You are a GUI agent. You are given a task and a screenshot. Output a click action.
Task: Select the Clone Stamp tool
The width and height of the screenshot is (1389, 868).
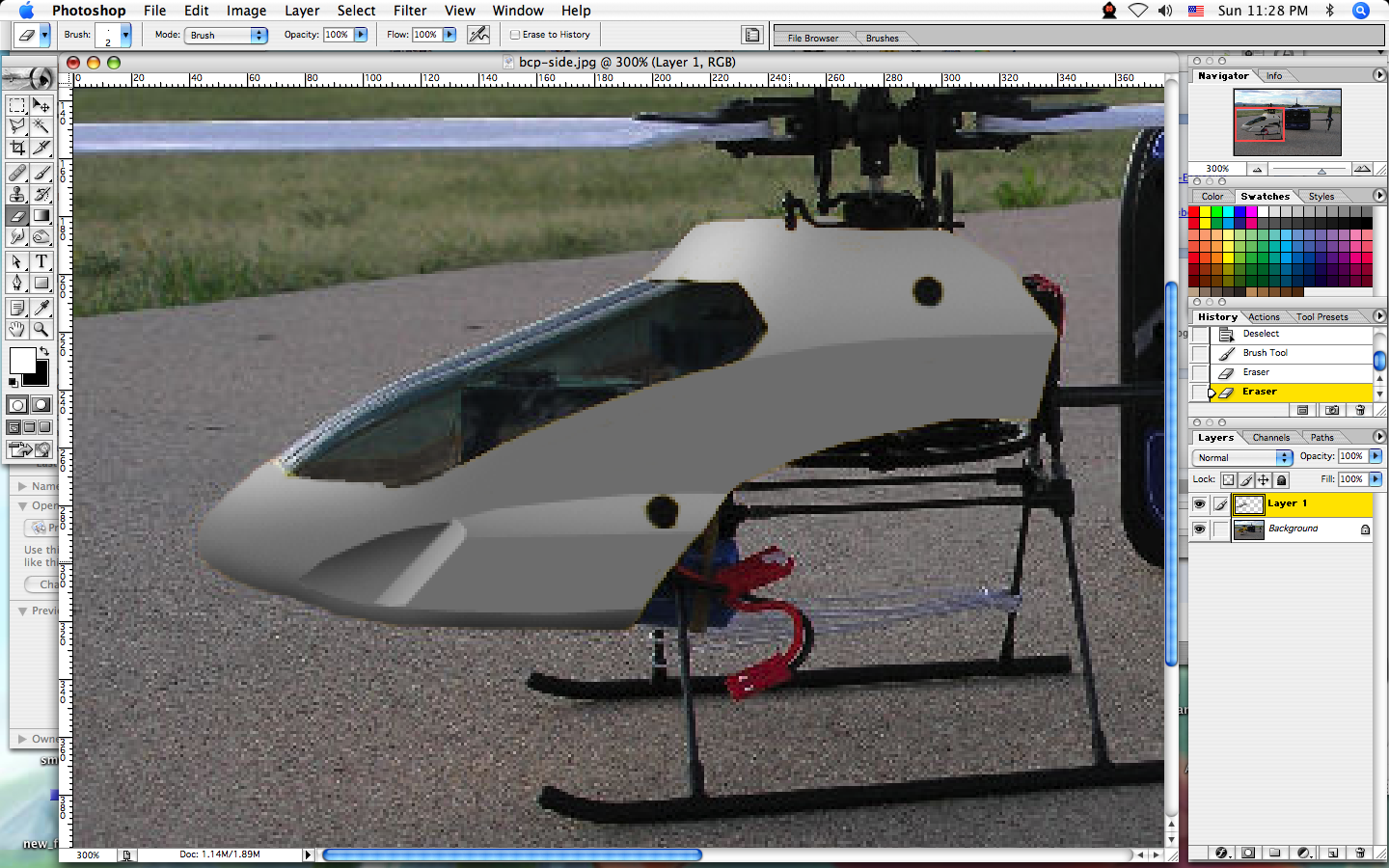(x=17, y=195)
